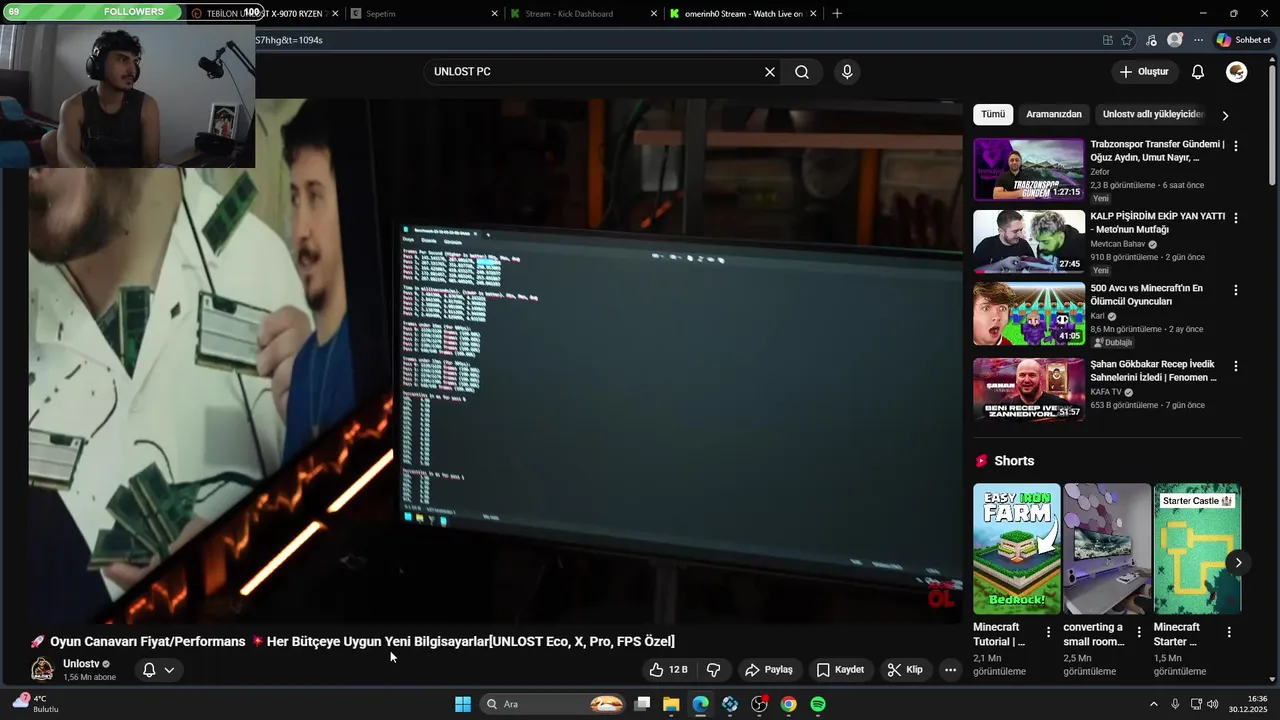
Task: Open KALP PİŞİRDİM EKİP YAN YATTI video
Action: tap(1028, 242)
